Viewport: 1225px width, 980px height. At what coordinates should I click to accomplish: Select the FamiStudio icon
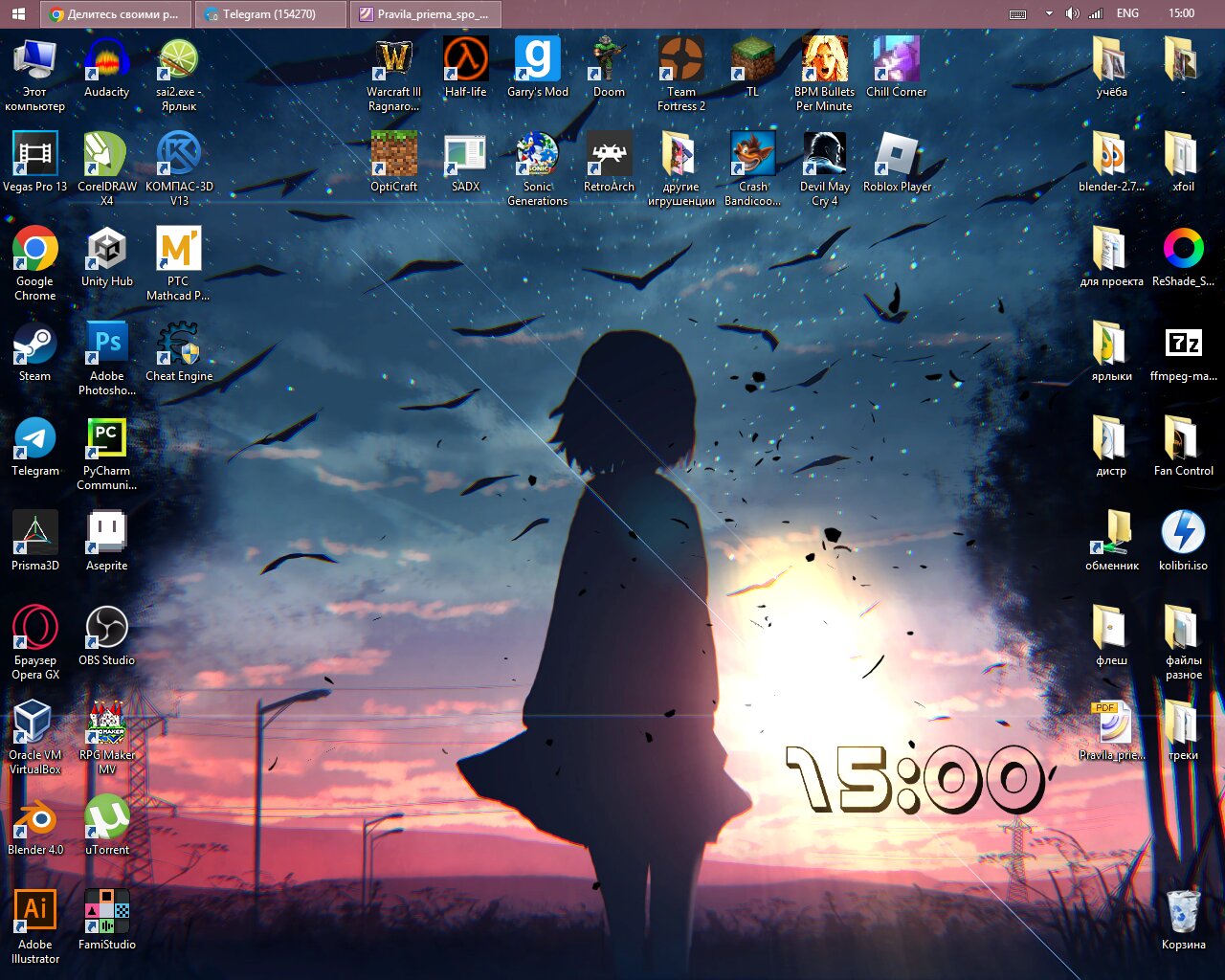click(106, 921)
